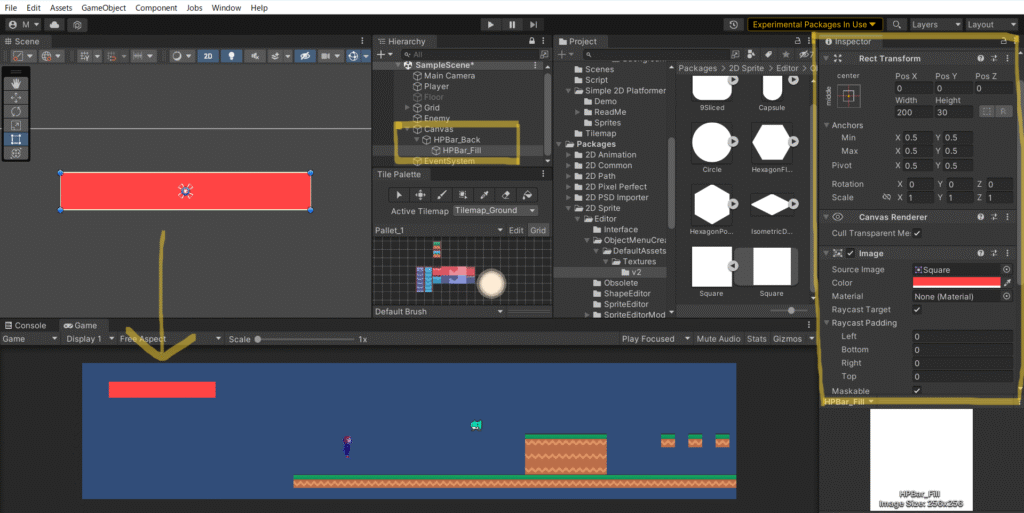Click Mute Audio in Game view
1024x513 pixels.
(x=718, y=339)
